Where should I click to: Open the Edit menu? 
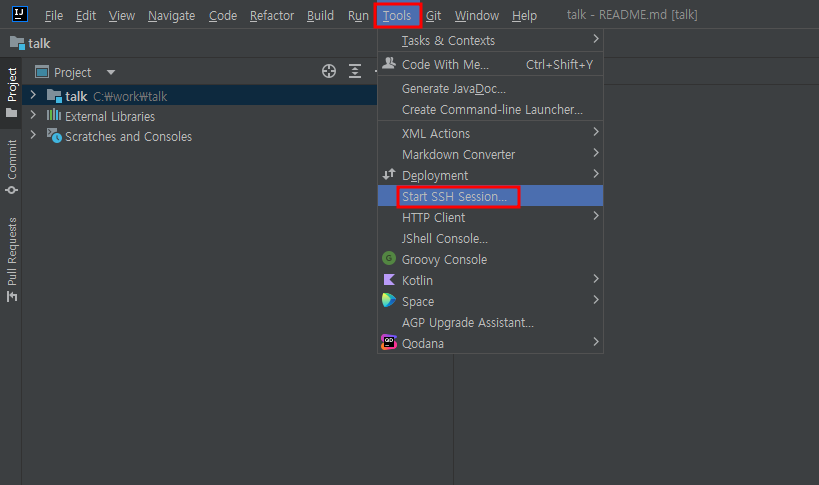pos(86,16)
